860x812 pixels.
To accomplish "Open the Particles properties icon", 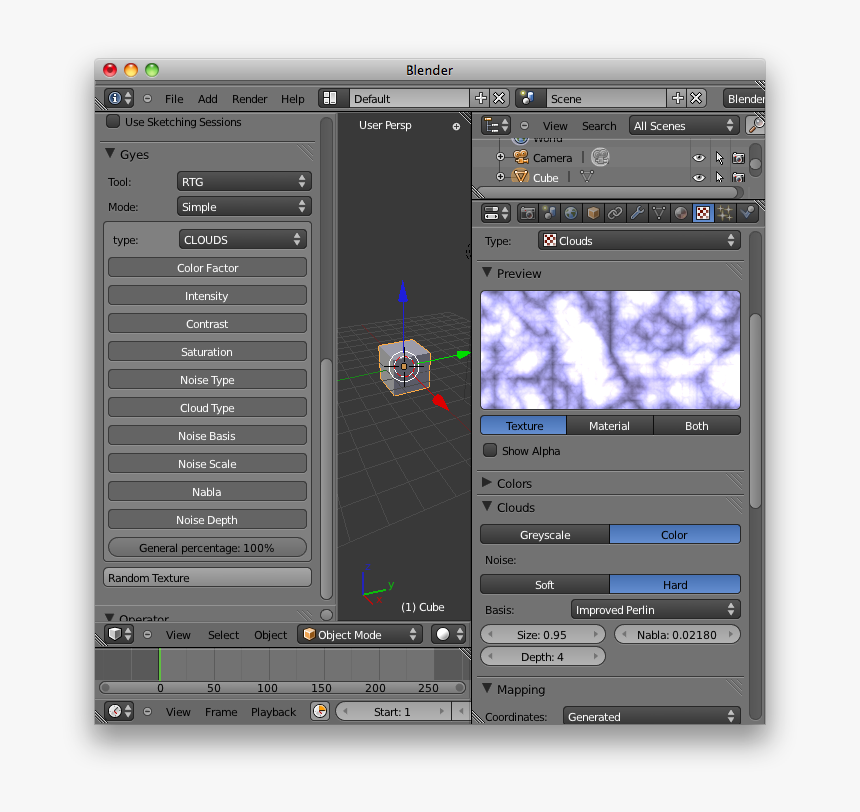I will (725, 213).
